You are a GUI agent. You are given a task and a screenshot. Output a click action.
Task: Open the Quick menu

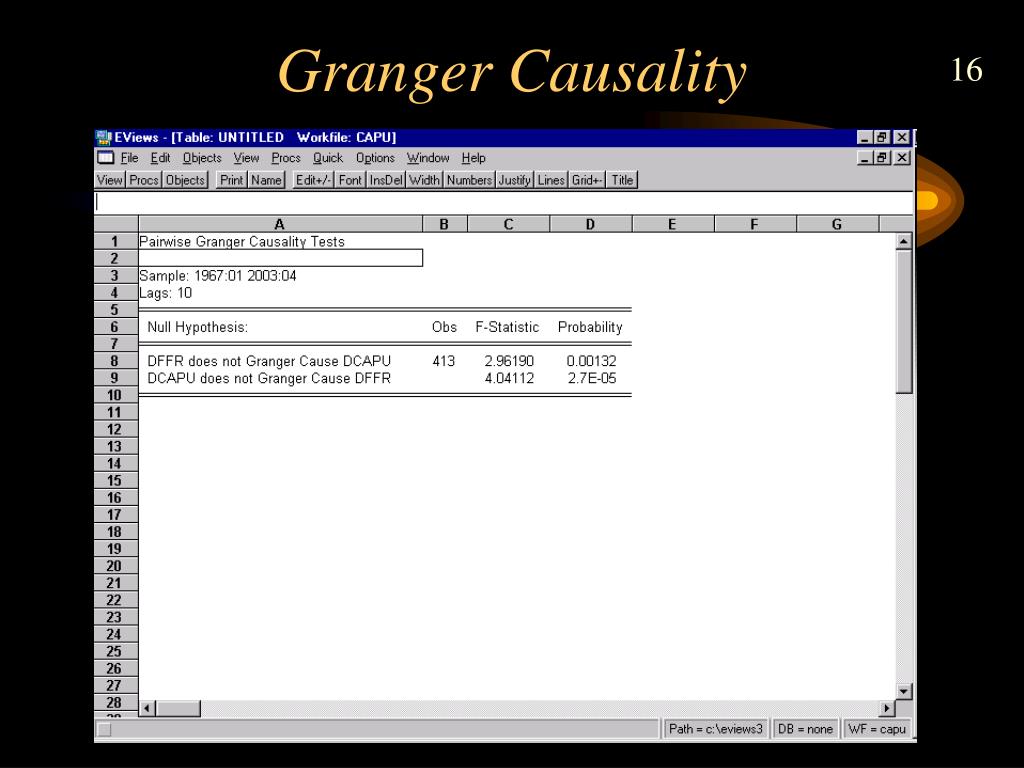tap(328, 158)
